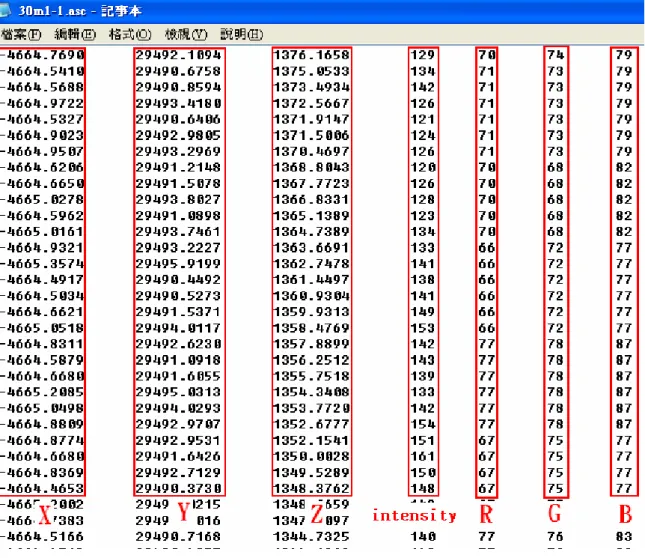Click the Z value 1368.8043
This screenshot has height=558, width=645.
[311, 167]
